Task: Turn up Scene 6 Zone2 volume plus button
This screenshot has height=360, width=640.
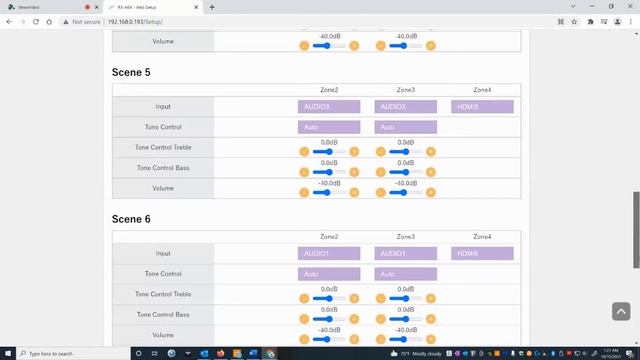Action: (x=354, y=339)
